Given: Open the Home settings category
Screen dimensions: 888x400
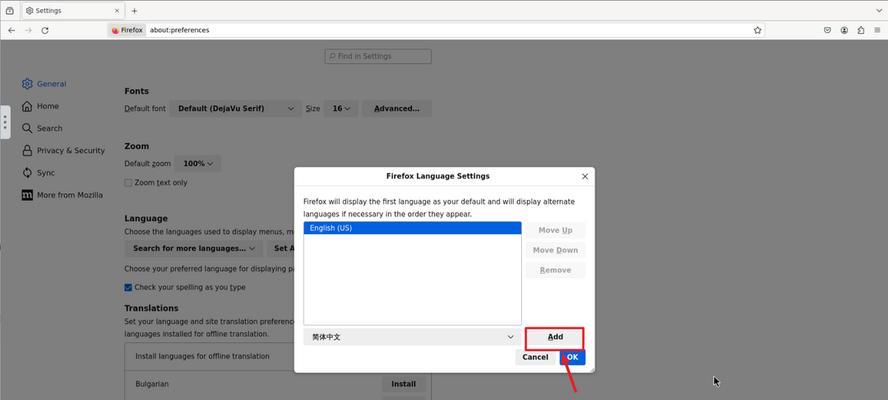Looking at the screenshot, I should [40, 106].
